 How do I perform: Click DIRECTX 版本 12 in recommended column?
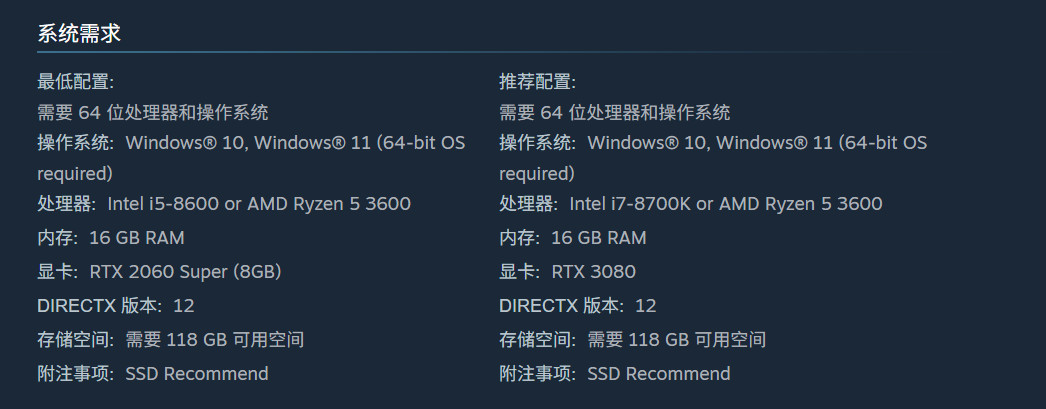coord(577,306)
